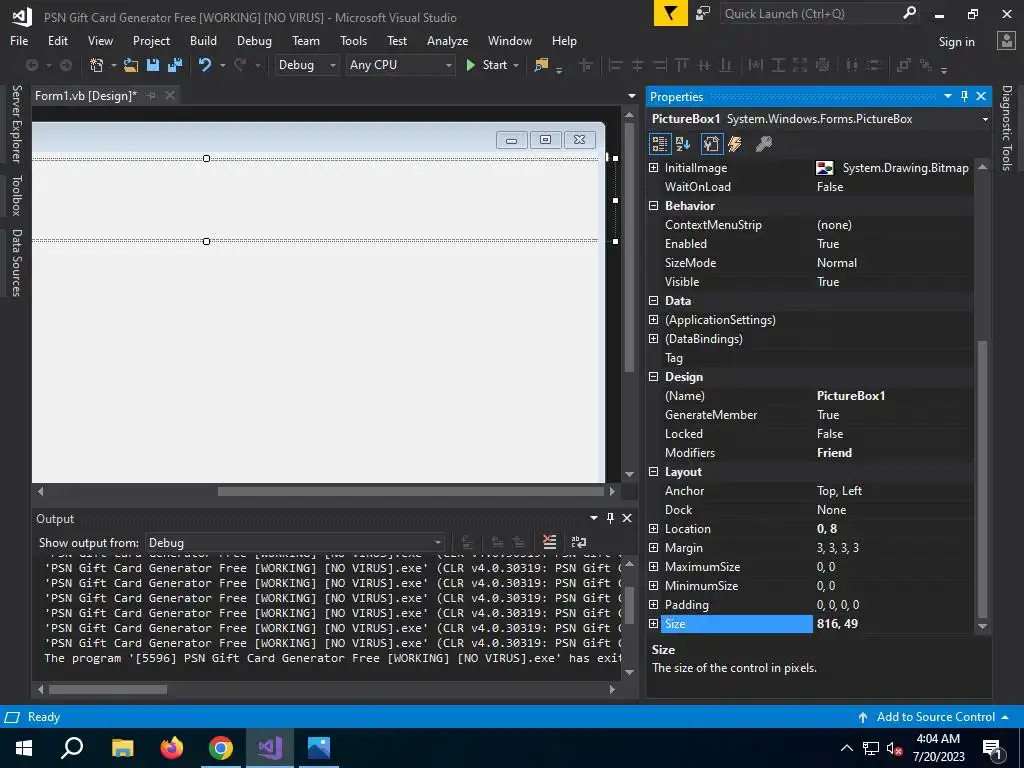This screenshot has height=768, width=1024.
Task: Expand the InitialImage property
Action: [x=654, y=168]
